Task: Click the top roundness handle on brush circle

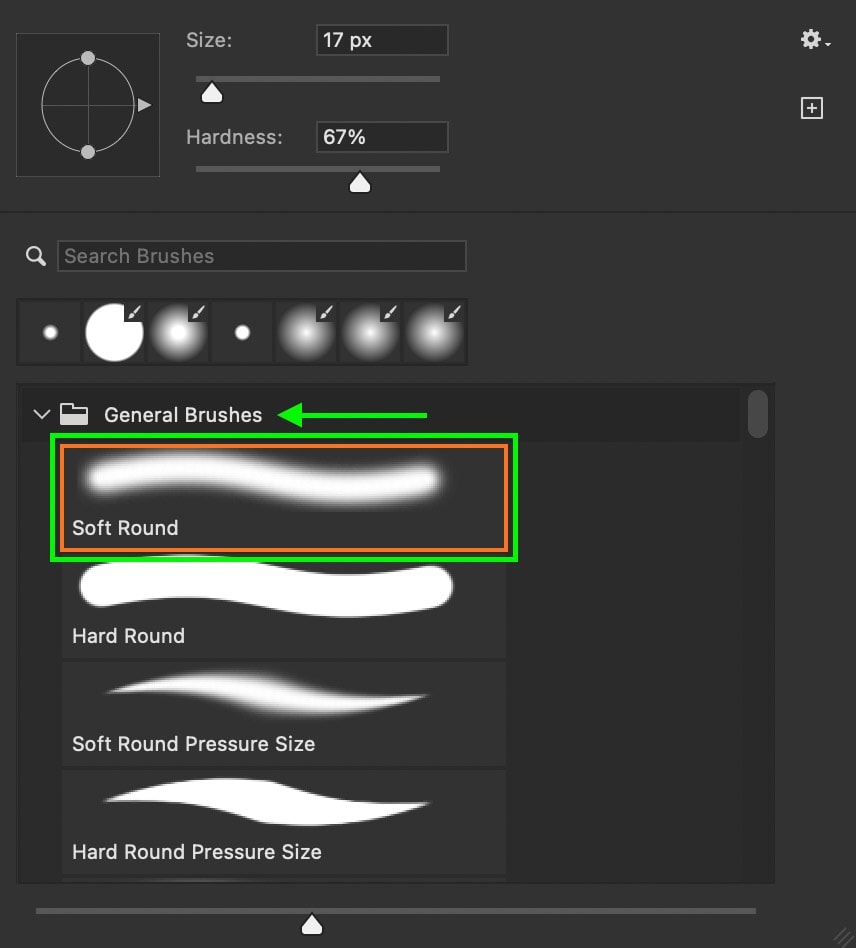Action: pyautogui.click(x=88, y=58)
